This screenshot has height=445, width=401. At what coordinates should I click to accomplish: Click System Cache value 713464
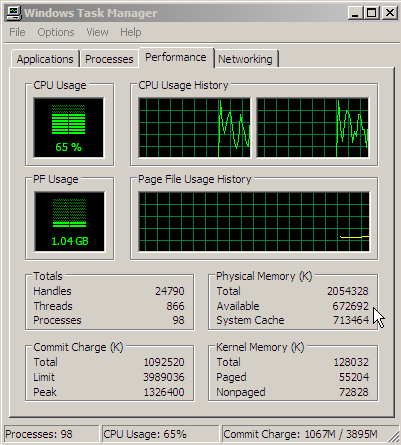point(351,320)
